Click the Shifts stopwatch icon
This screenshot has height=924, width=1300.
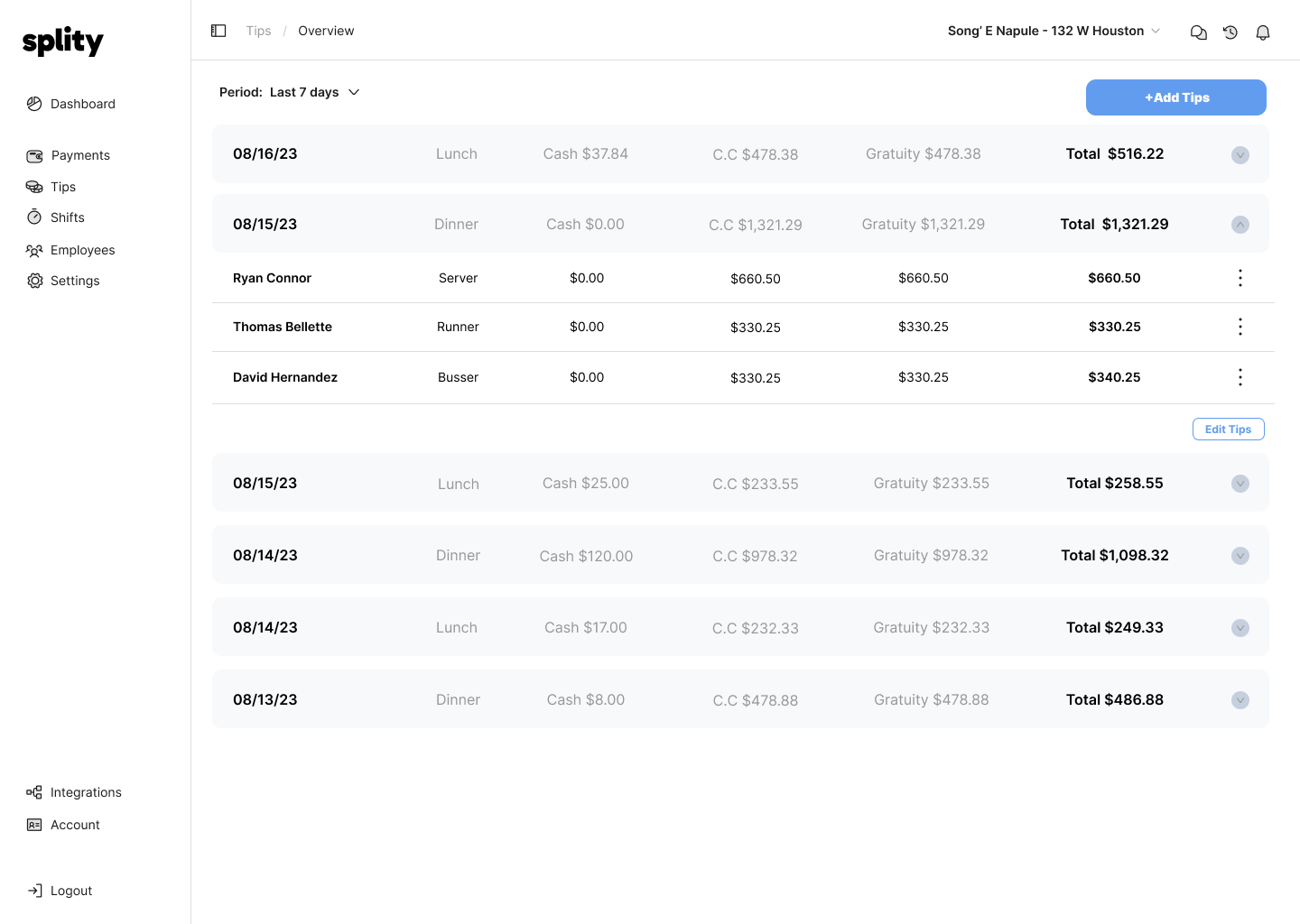[x=34, y=217]
